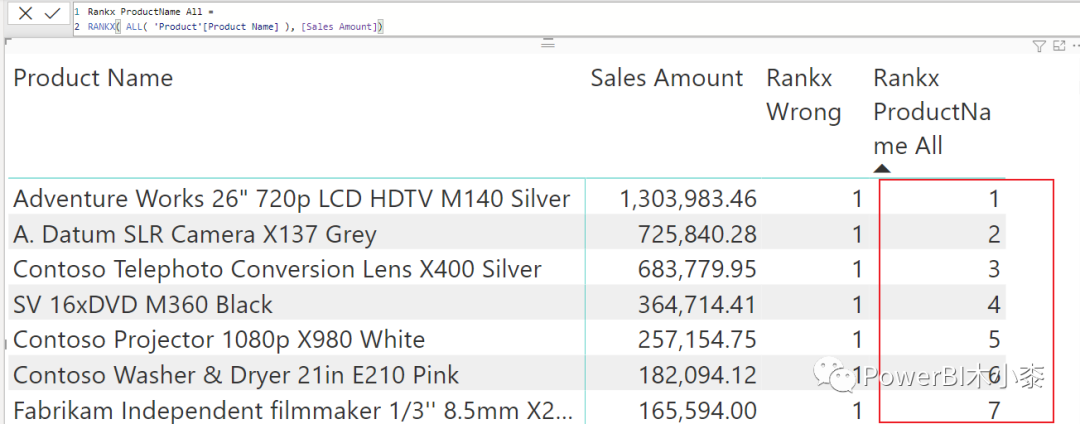Commit the formula with checkmark icon
Viewport: 1080px width, 424px height.
click(x=52, y=13)
